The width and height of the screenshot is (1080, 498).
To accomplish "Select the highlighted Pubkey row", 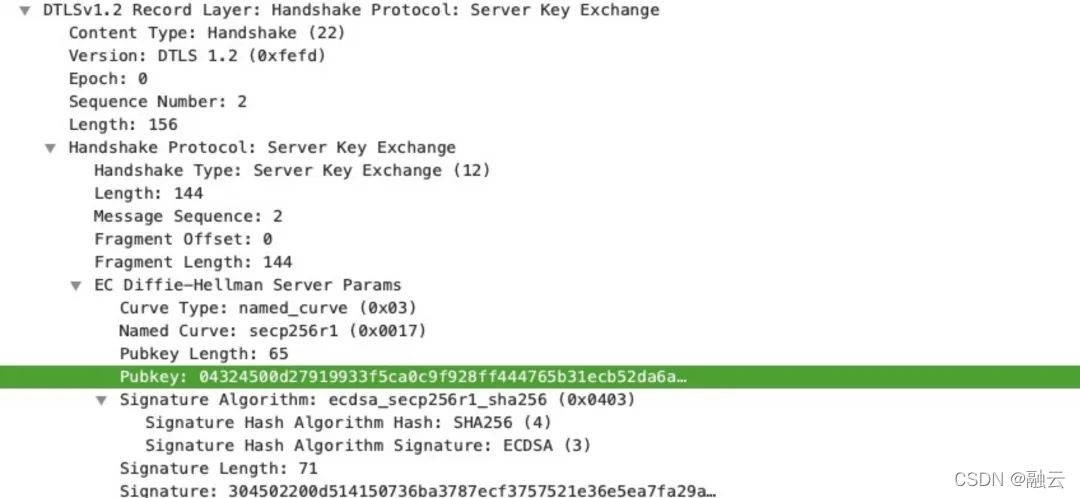I will point(540,377).
